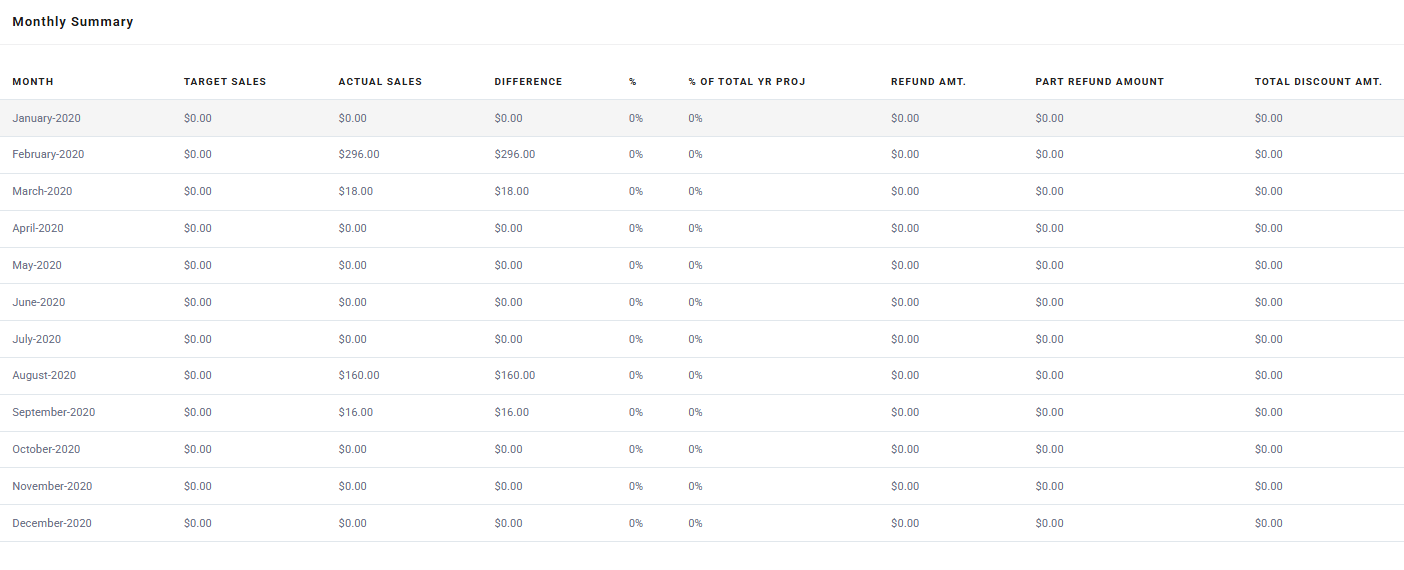
Task: Click the Month column header
Action: point(33,82)
